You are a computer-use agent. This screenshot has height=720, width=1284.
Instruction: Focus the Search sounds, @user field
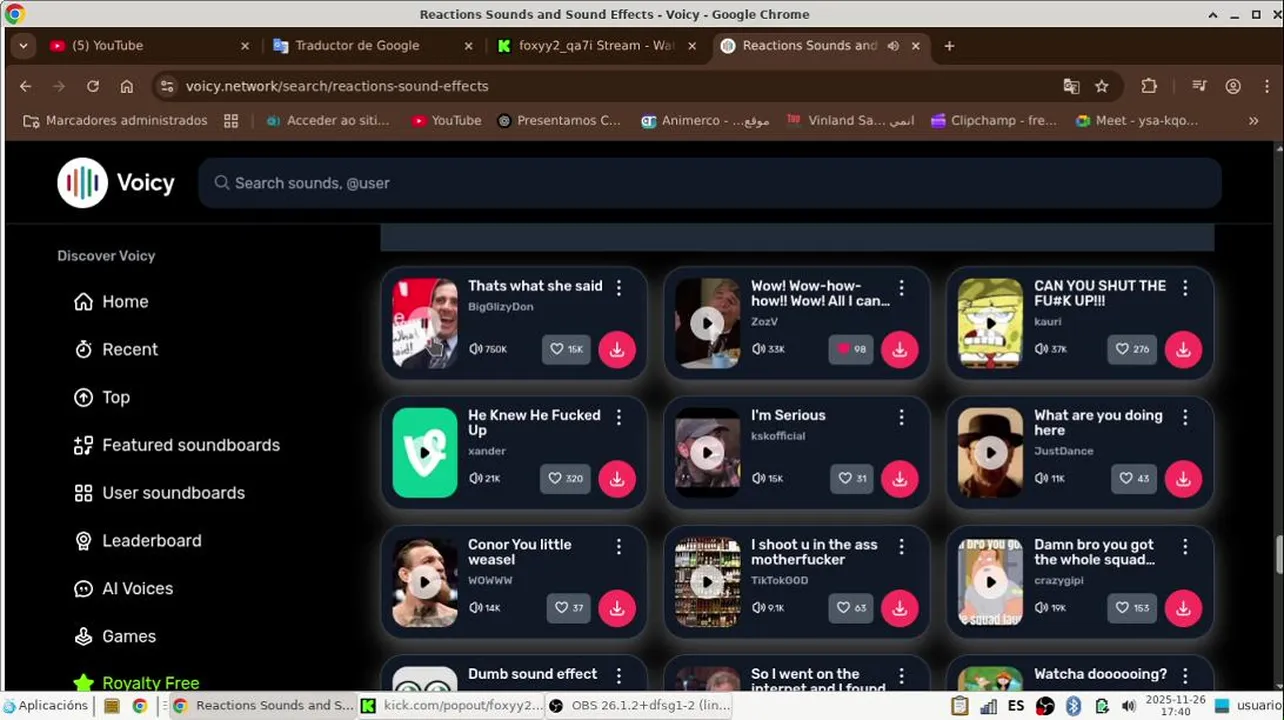point(710,183)
